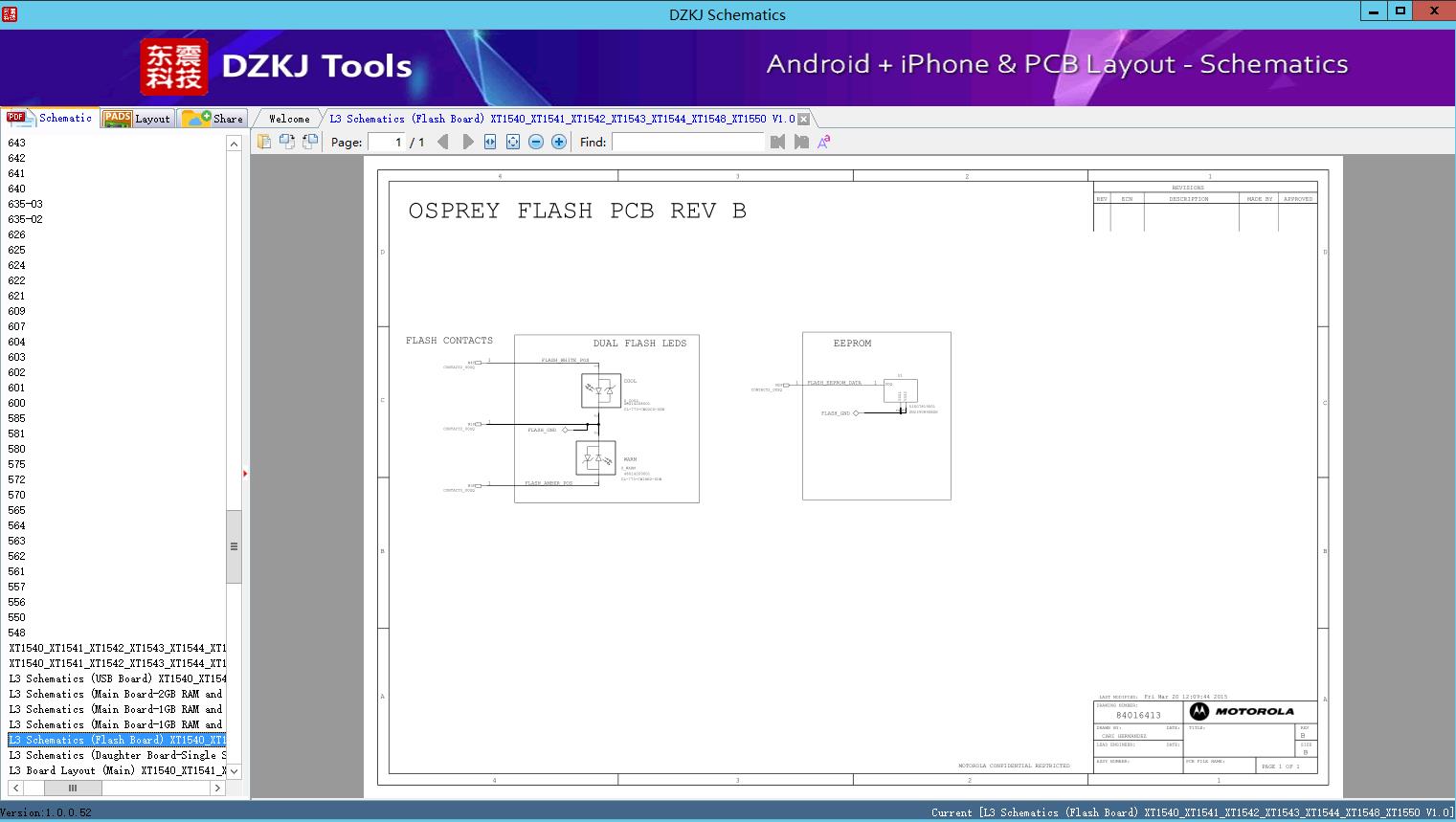The image size is (1456, 822).
Task: Click the fit-to-page zoom icon
Action: click(x=512, y=141)
